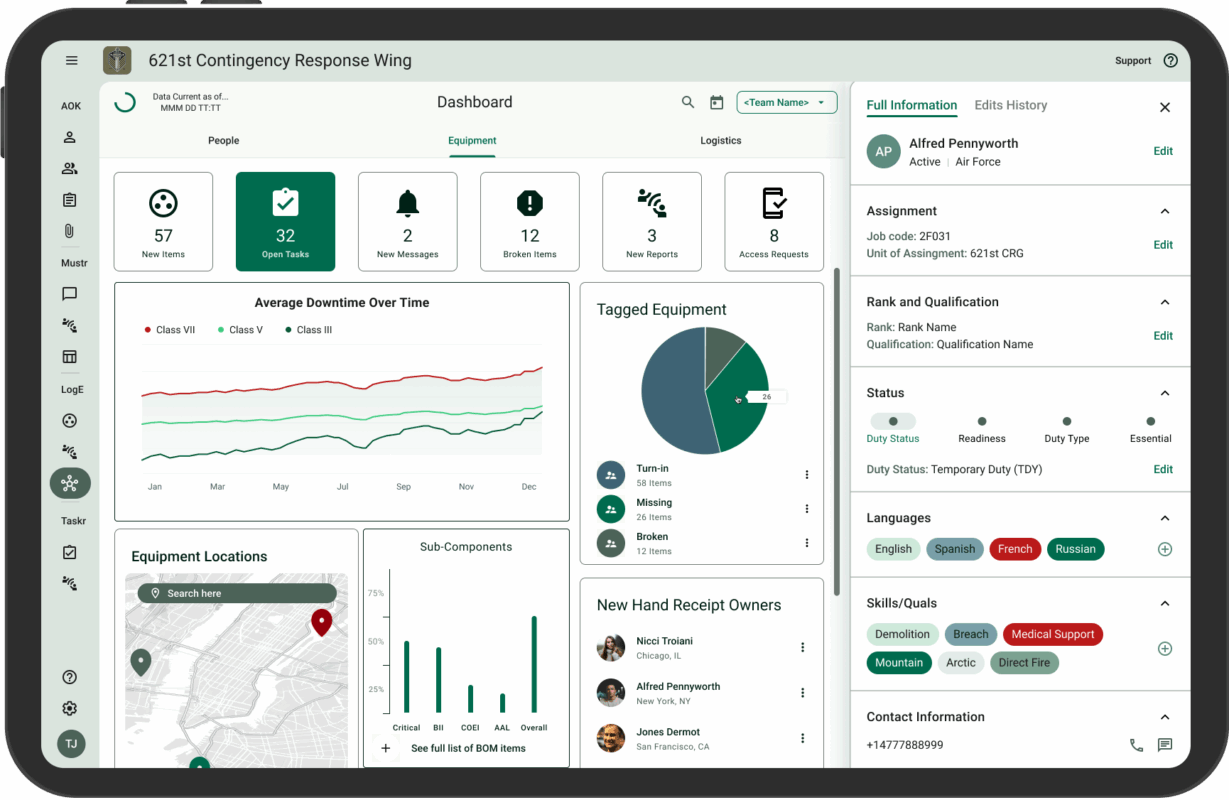Click the Support help question icon
Viewport: 1229px width, 800px height.
pos(1170,61)
